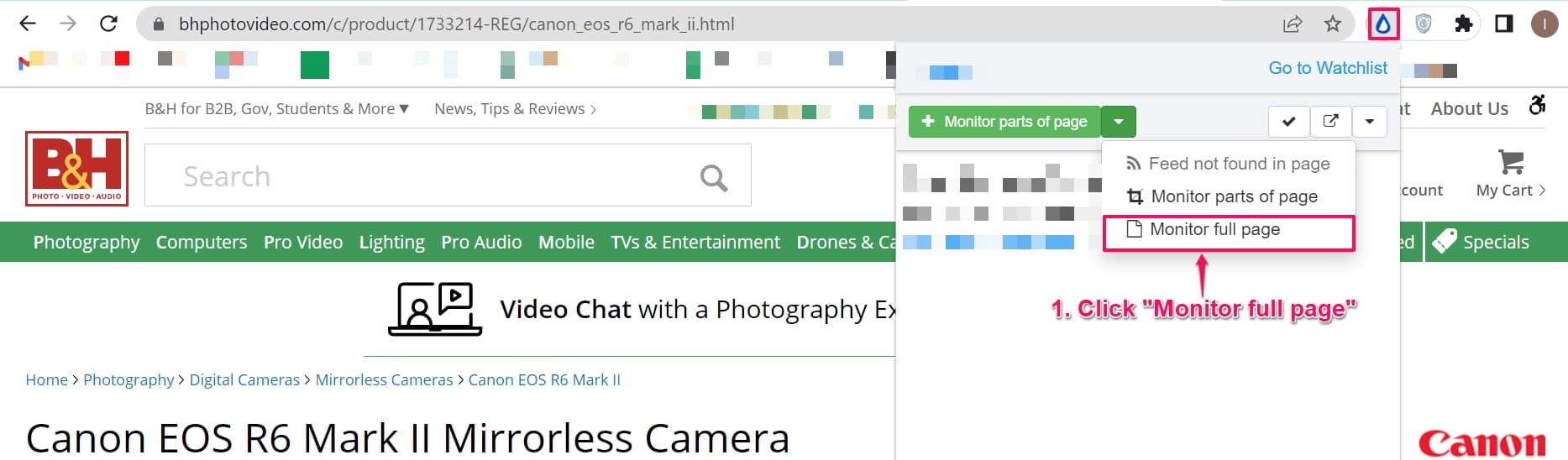The width and height of the screenshot is (1568, 460).
Task: Toggle the browser side panel
Action: coord(1504,24)
